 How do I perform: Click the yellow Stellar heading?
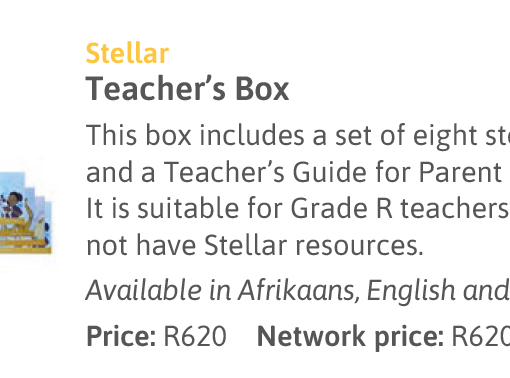tap(127, 53)
